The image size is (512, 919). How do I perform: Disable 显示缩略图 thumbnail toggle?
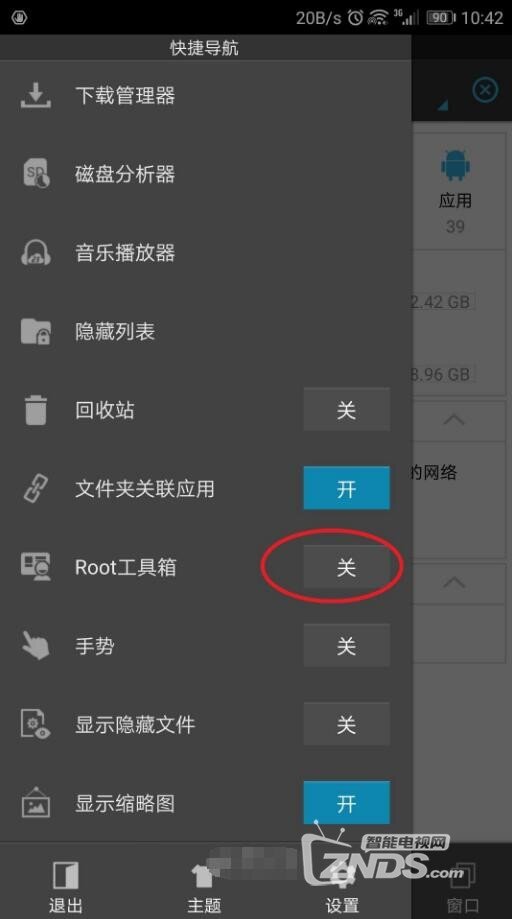346,803
